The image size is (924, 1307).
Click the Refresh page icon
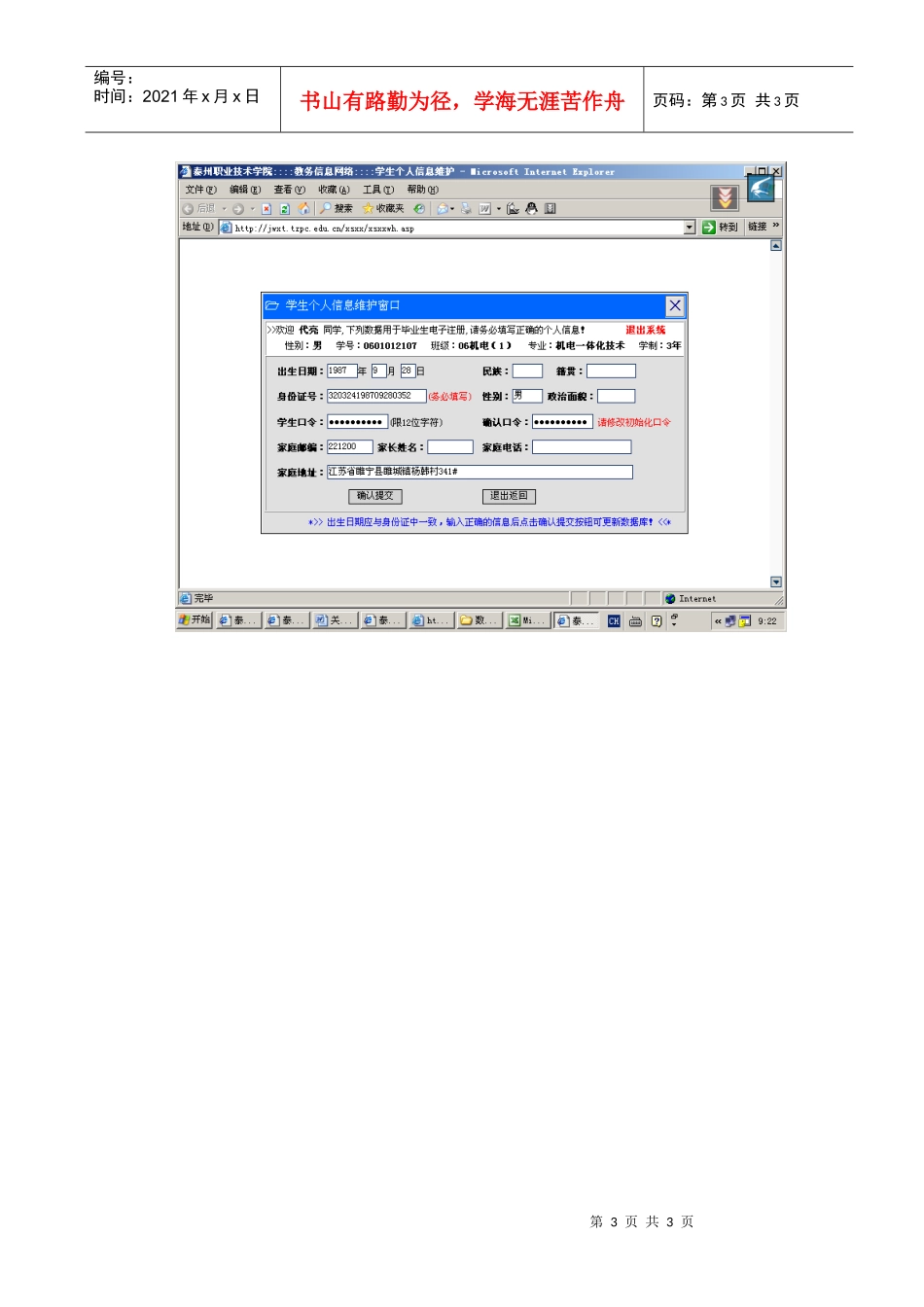point(285,209)
